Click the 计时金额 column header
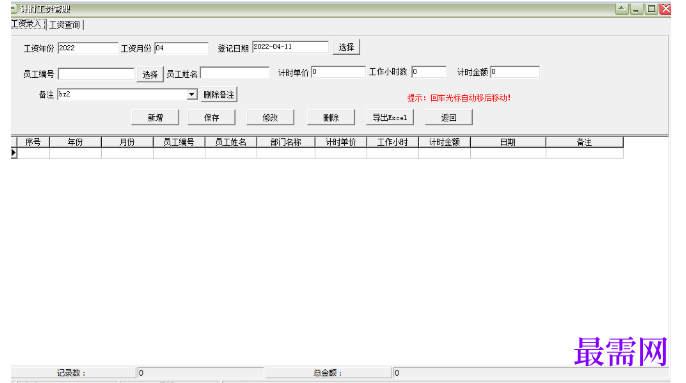This screenshot has height=383, width=686. [444, 142]
